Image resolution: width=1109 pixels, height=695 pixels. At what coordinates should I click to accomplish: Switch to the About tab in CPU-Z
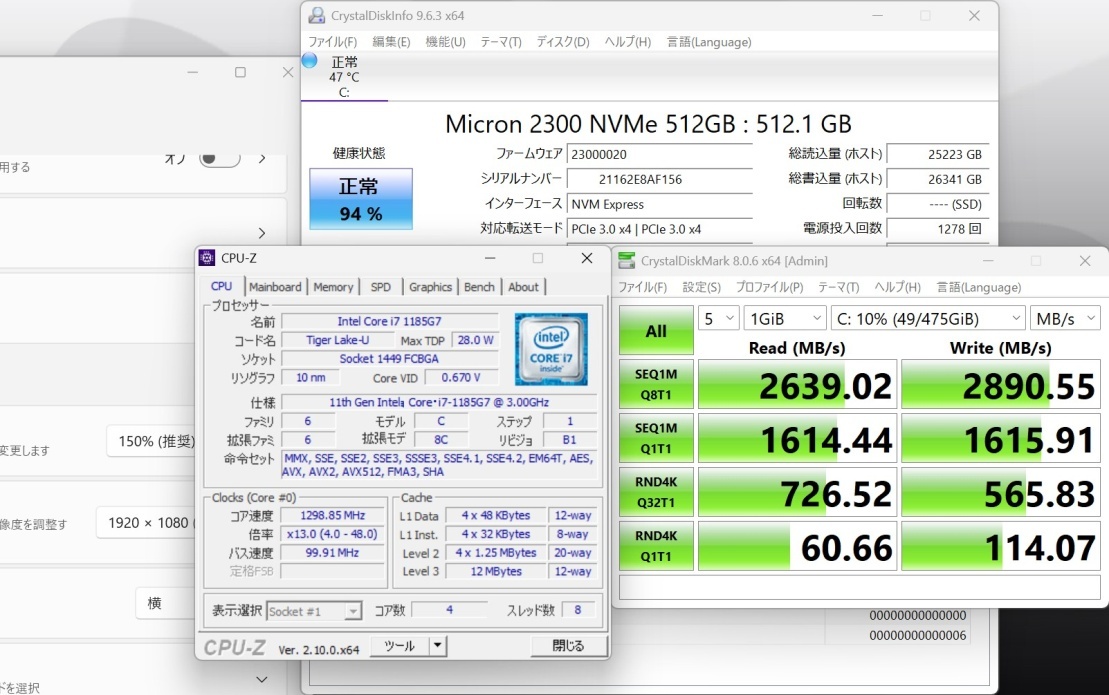(523, 287)
